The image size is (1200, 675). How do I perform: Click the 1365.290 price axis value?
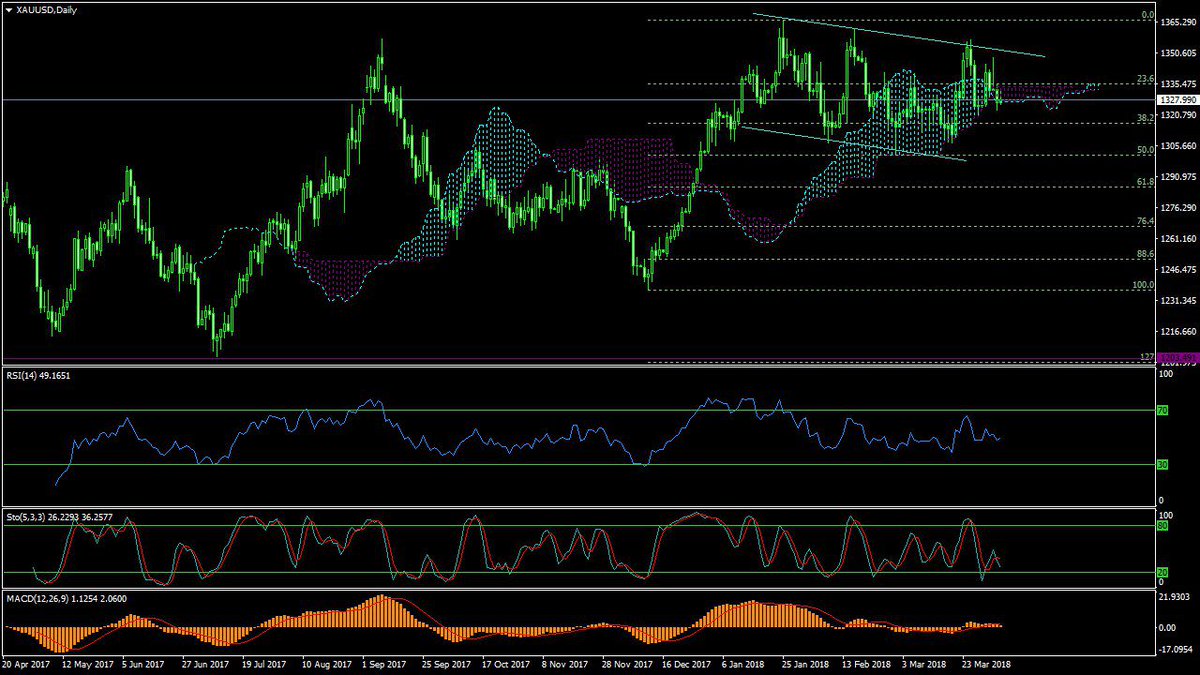[1177, 21]
